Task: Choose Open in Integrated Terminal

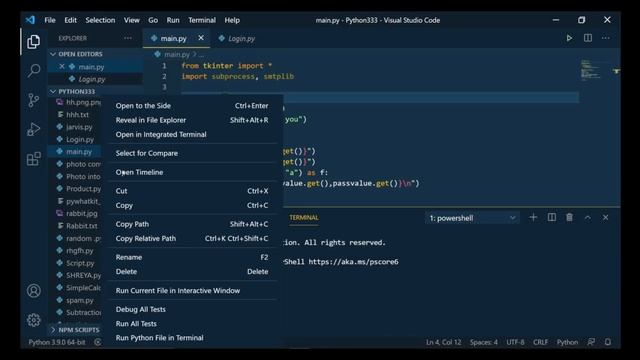Action: (x=192, y=134)
